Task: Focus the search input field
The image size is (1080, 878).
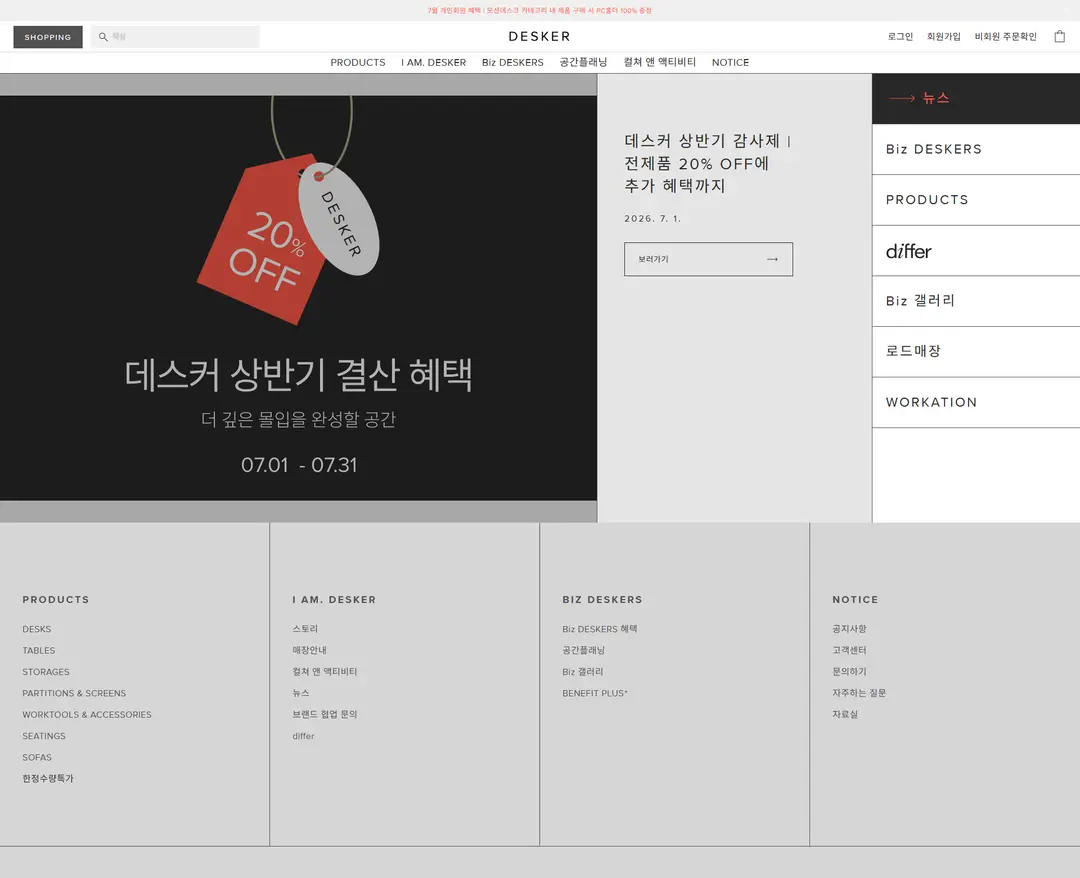Action: click(x=175, y=37)
